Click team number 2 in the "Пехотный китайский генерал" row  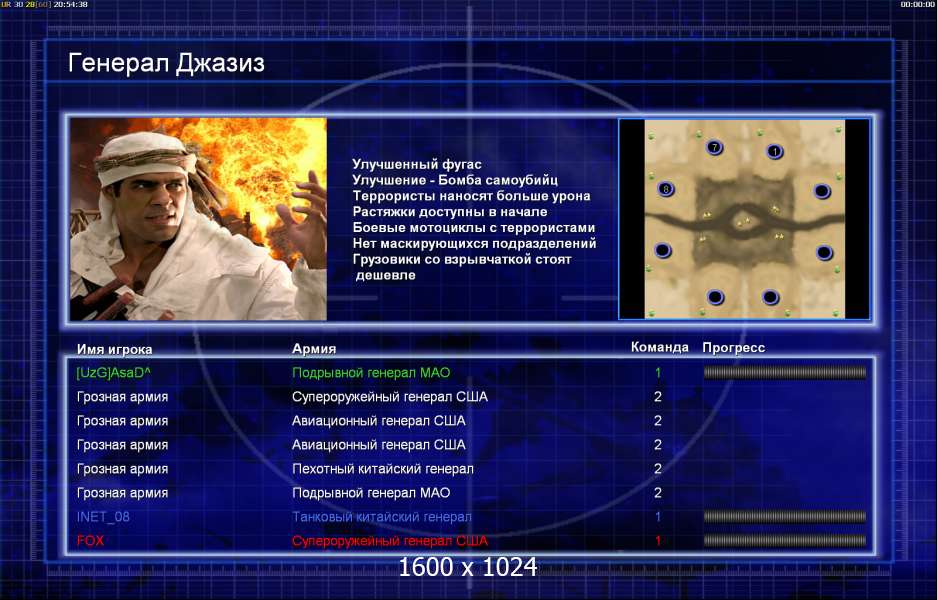point(658,469)
